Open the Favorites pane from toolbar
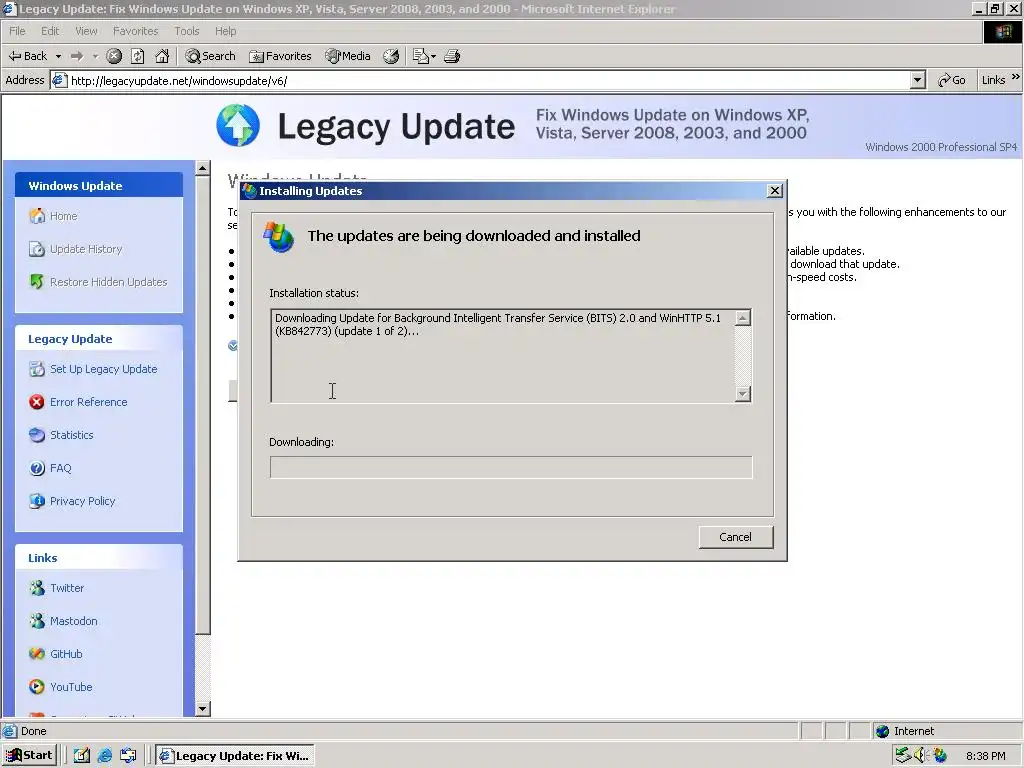Viewport: 1024px width, 768px height. click(x=280, y=56)
